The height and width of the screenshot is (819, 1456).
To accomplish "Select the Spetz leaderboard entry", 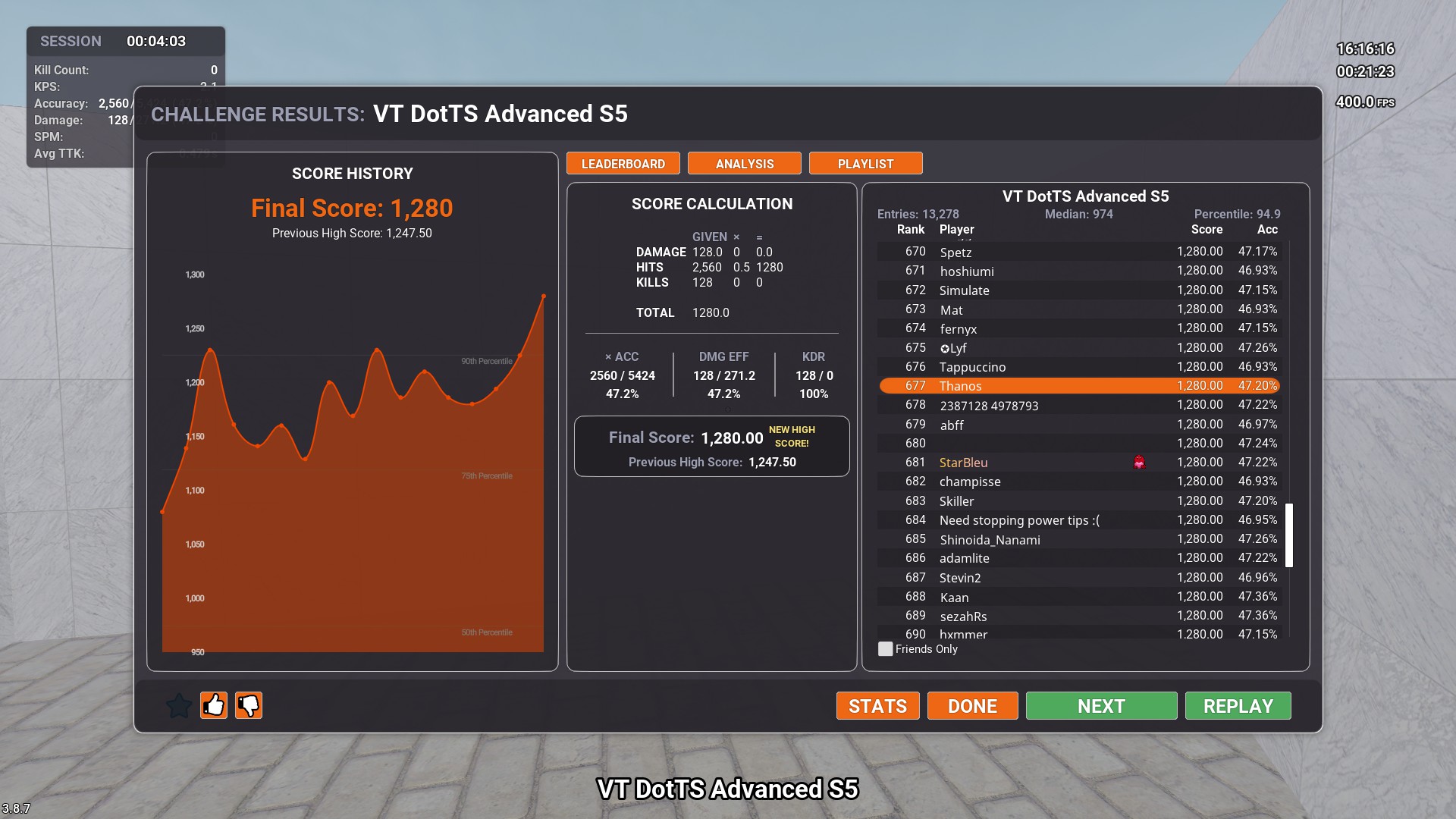I will (955, 253).
